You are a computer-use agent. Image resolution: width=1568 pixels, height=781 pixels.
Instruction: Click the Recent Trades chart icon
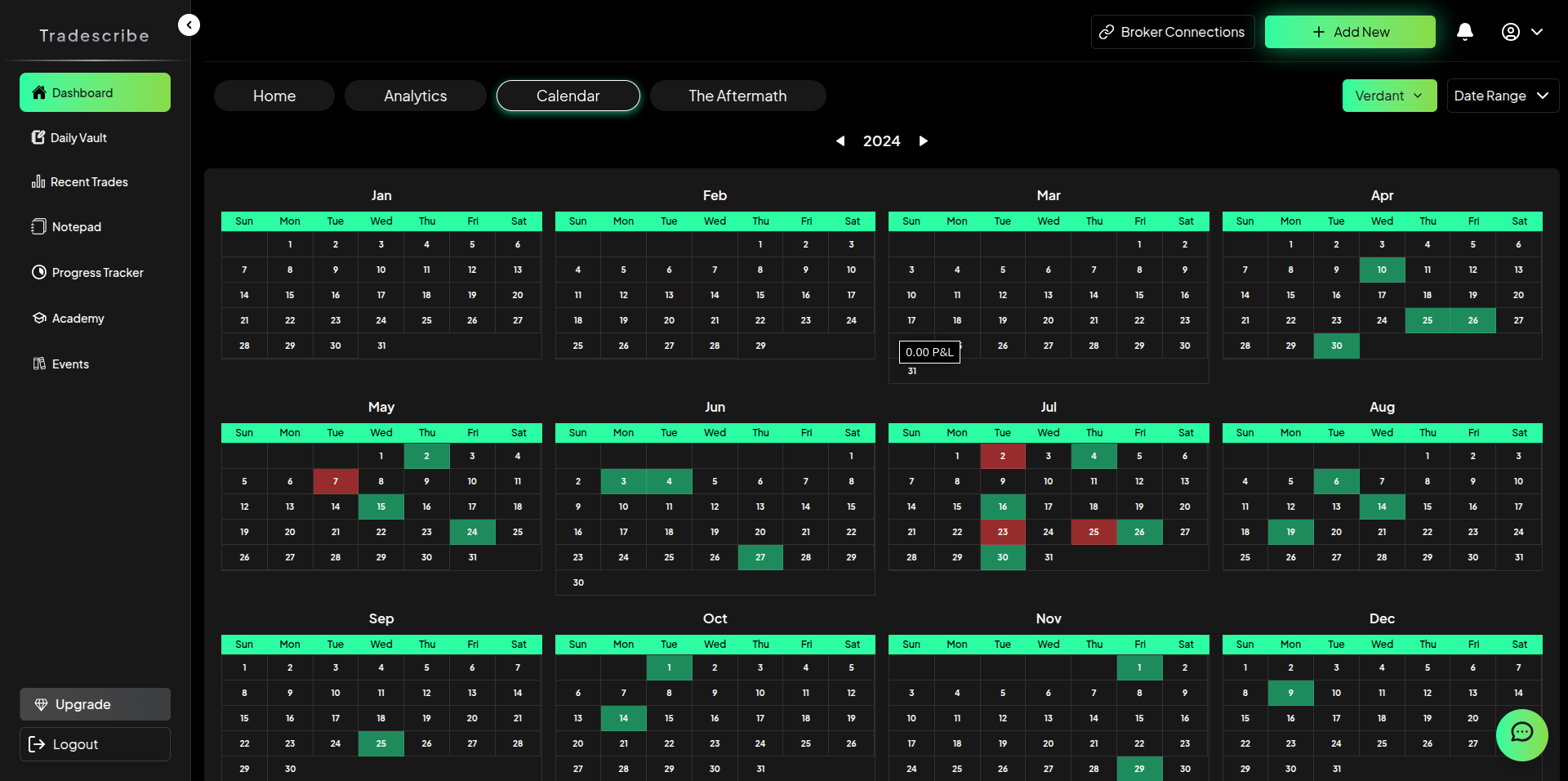point(38,181)
